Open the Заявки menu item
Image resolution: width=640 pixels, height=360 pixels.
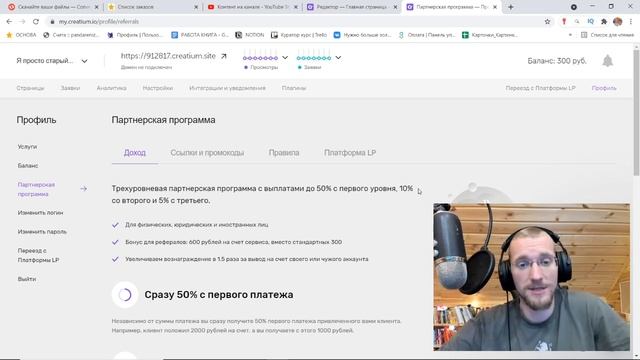point(70,88)
